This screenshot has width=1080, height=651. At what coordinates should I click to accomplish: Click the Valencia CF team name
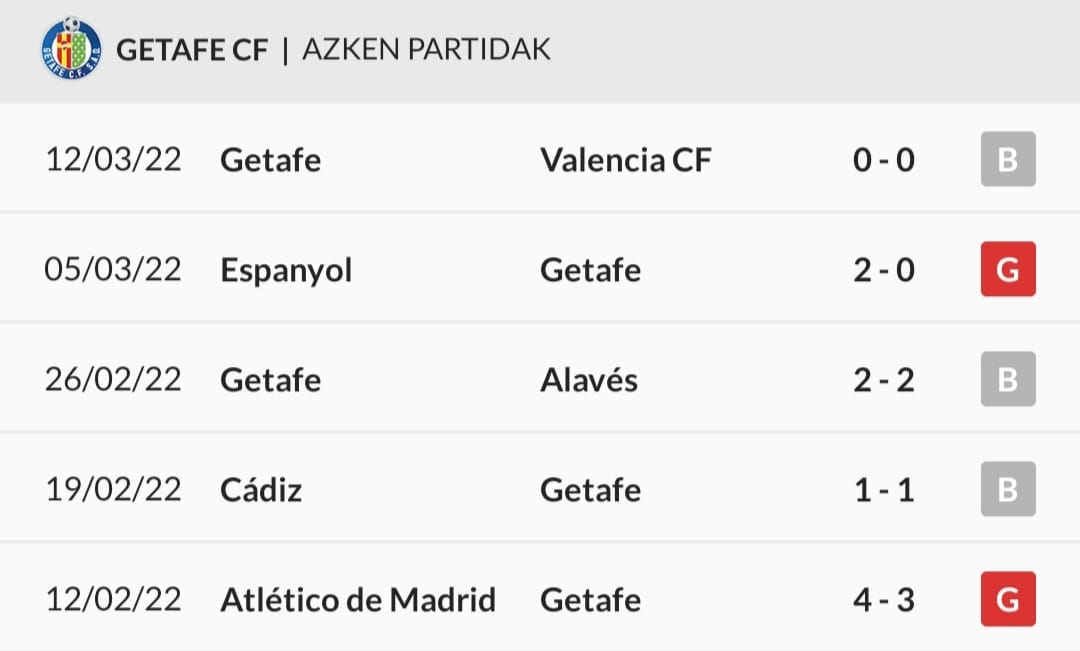coord(625,160)
